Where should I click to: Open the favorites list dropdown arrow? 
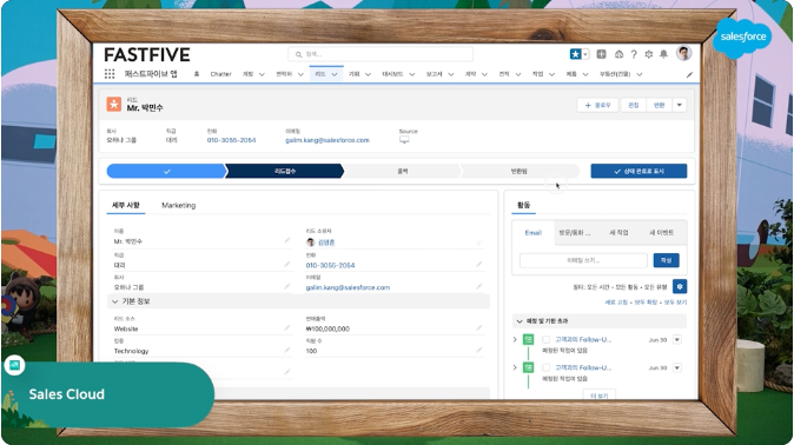585,54
